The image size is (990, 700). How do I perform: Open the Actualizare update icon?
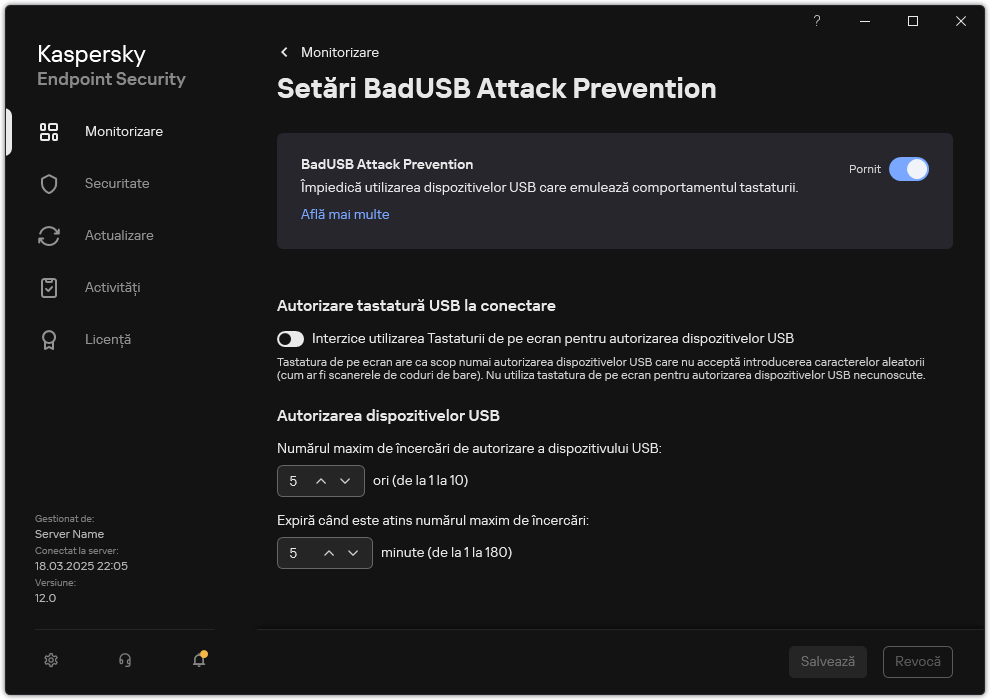49,235
